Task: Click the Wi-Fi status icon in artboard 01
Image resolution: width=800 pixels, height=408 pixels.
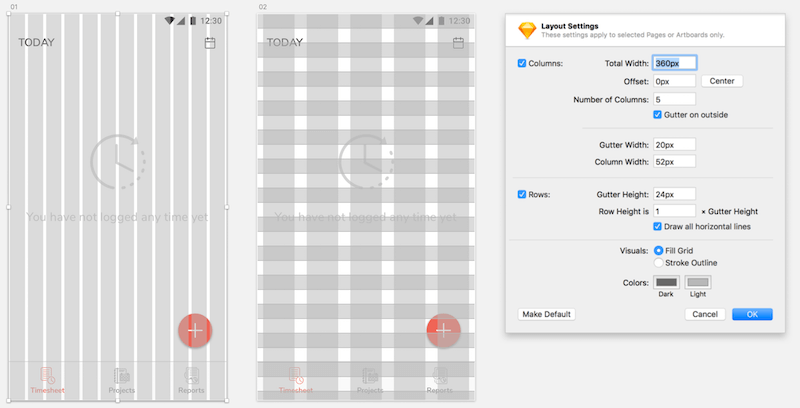Action: pos(169,21)
